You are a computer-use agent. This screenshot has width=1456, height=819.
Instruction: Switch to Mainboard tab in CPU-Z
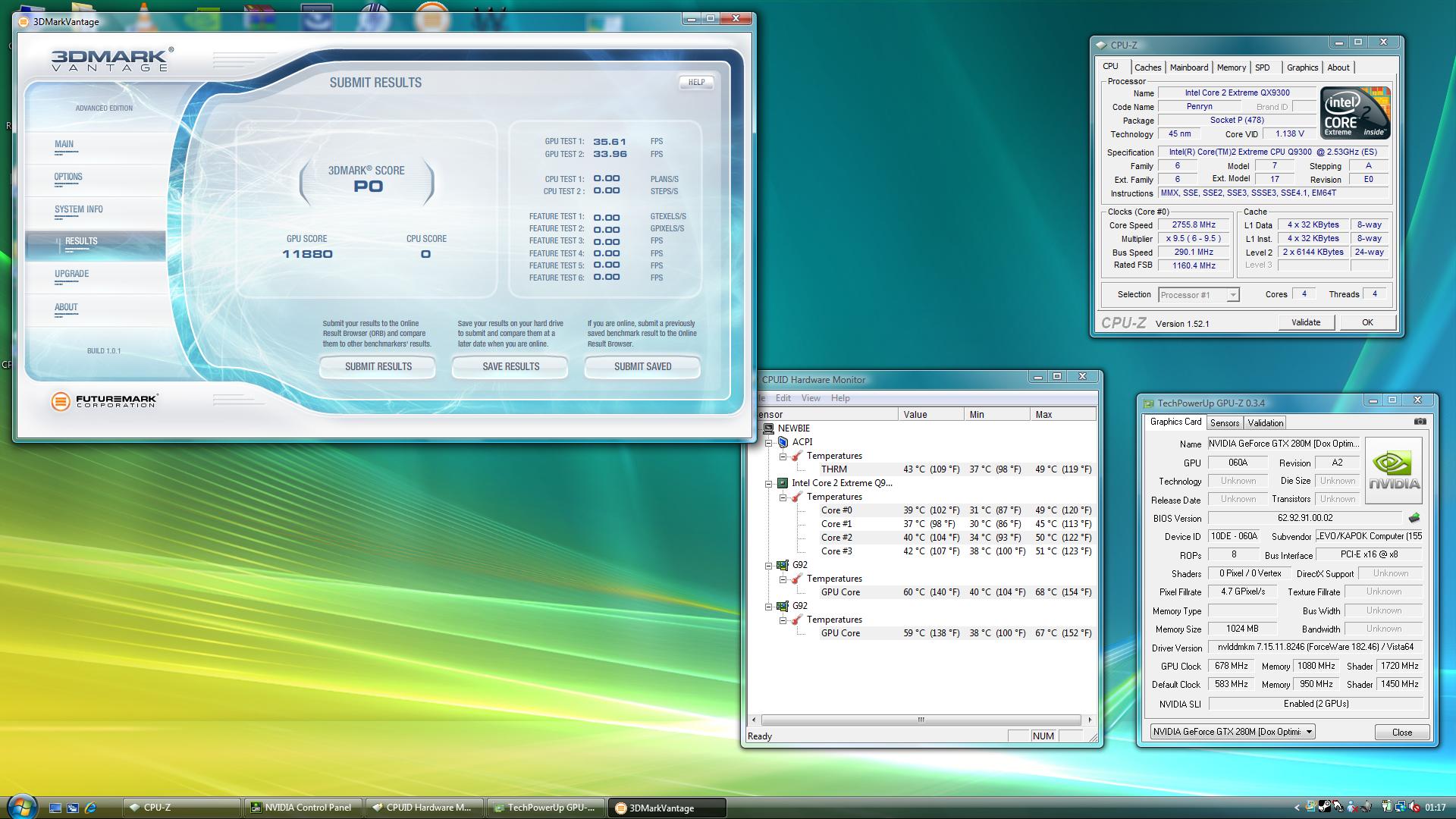(x=1188, y=67)
